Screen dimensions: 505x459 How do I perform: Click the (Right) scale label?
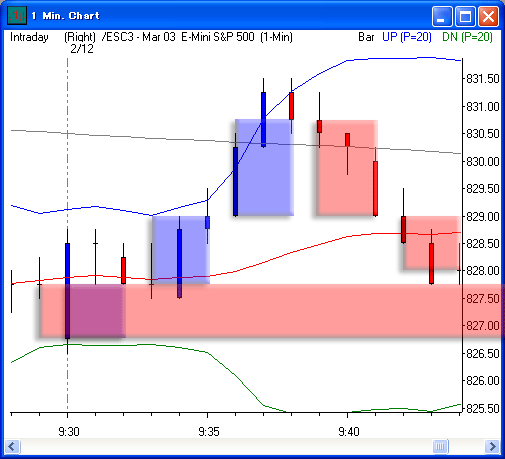pyautogui.click(x=80, y=37)
